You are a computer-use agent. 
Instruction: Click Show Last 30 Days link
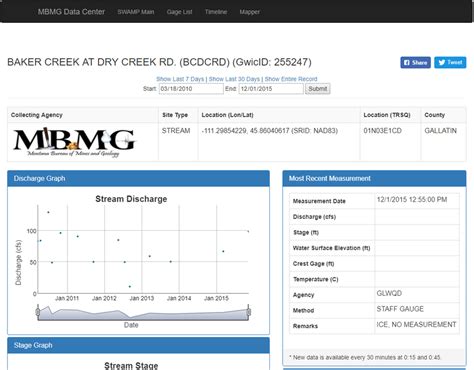[234, 79]
